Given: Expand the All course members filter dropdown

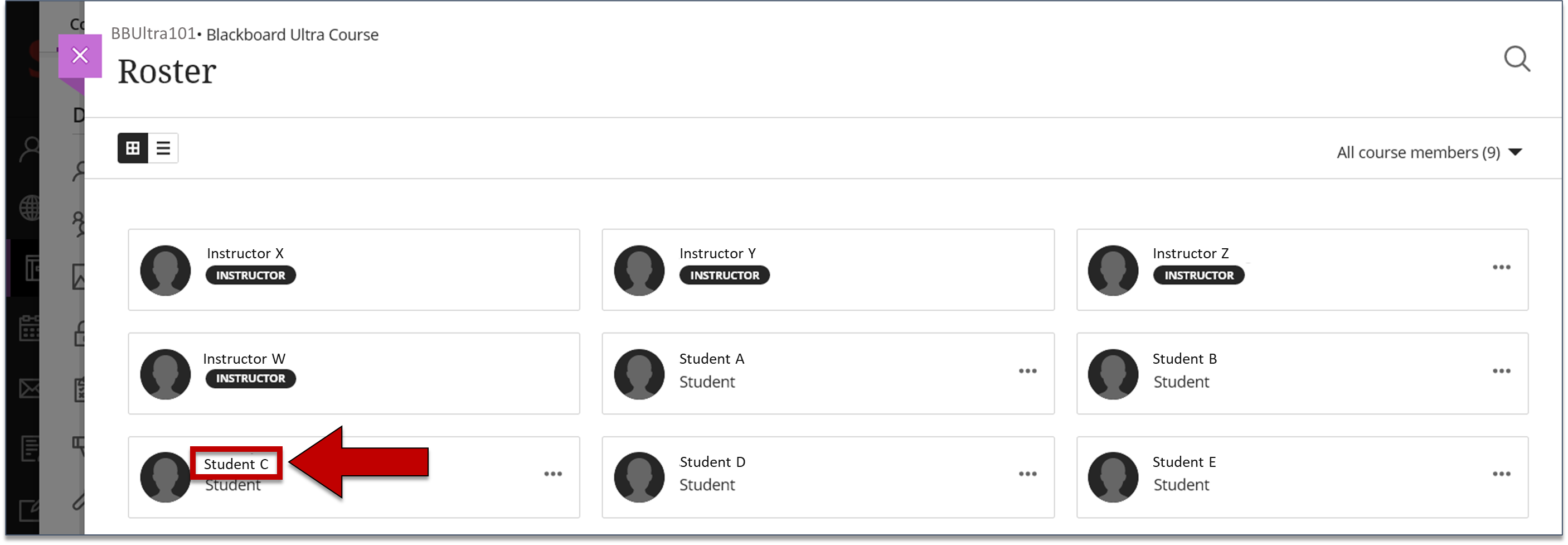Looking at the screenshot, I should [1429, 152].
